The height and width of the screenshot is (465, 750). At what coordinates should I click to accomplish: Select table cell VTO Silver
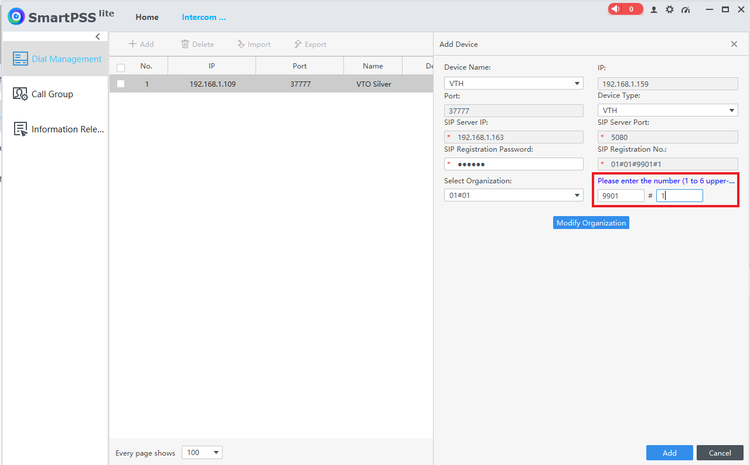373,84
